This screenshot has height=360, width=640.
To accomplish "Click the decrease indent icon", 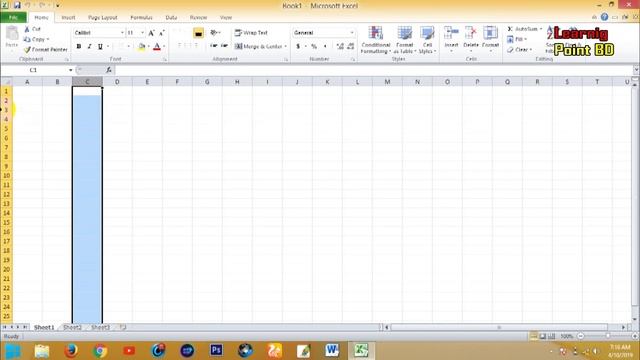I will click(213, 46).
